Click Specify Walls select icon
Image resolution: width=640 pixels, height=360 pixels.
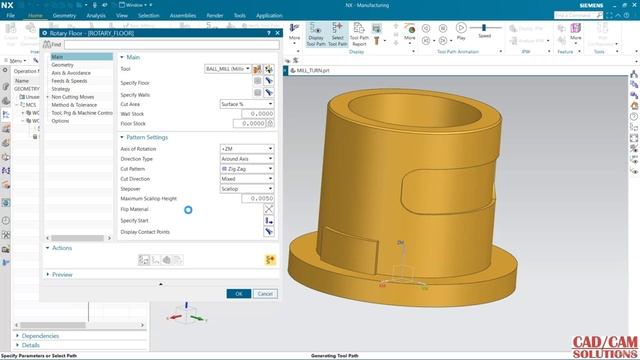click(x=257, y=93)
